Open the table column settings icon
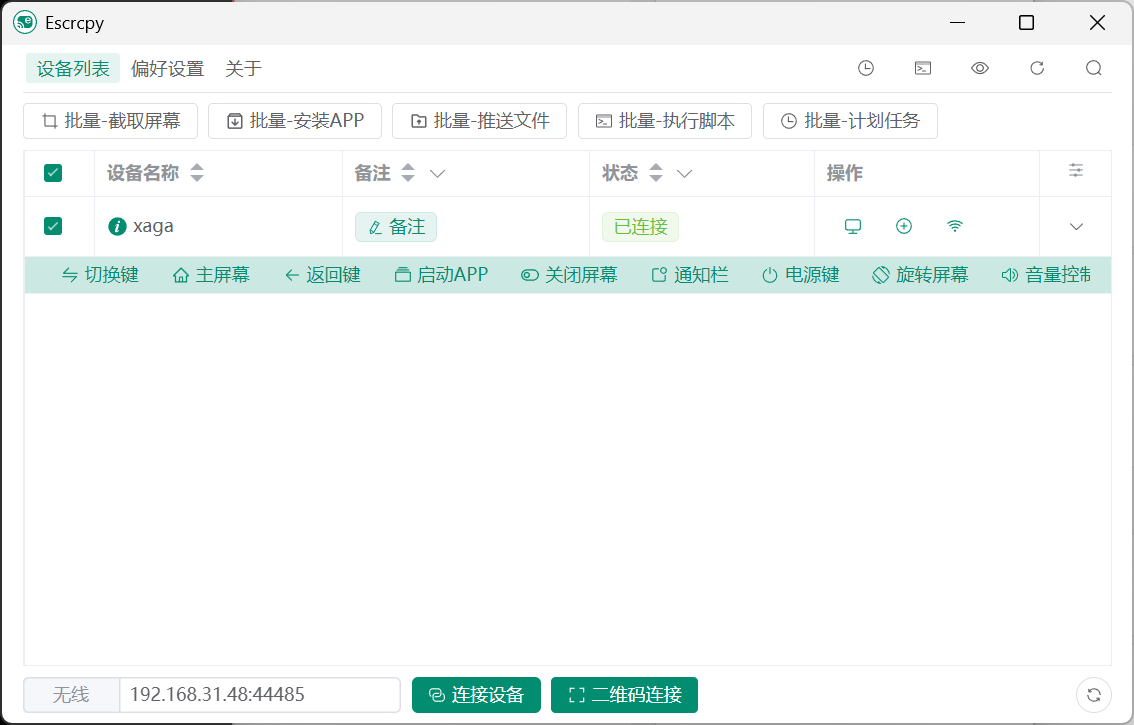Image resolution: width=1134 pixels, height=725 pixels. pos(1076,171)
